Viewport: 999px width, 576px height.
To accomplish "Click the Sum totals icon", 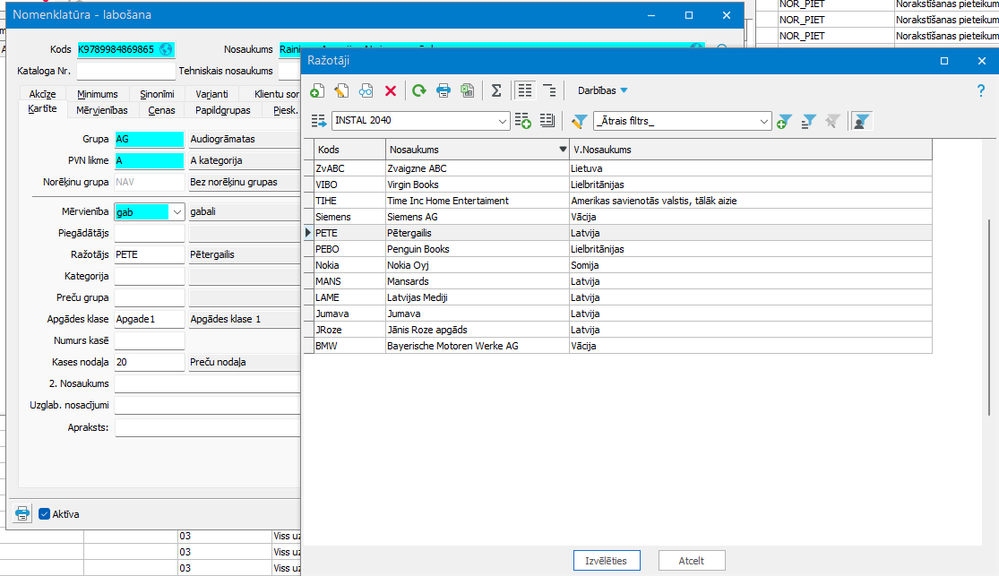I will (x=496, y=90).
